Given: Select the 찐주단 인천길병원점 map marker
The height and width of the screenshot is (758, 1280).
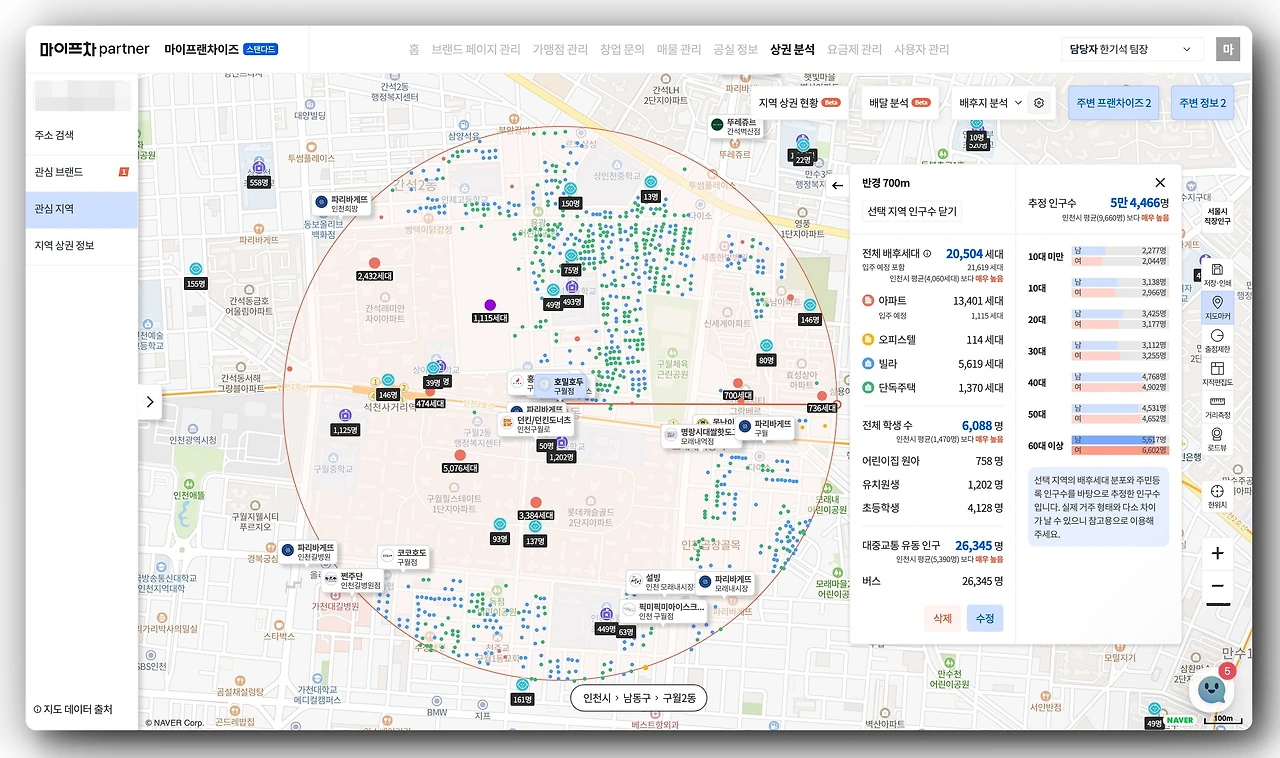Looking at the screenshot, I should (x=352, y=581).
